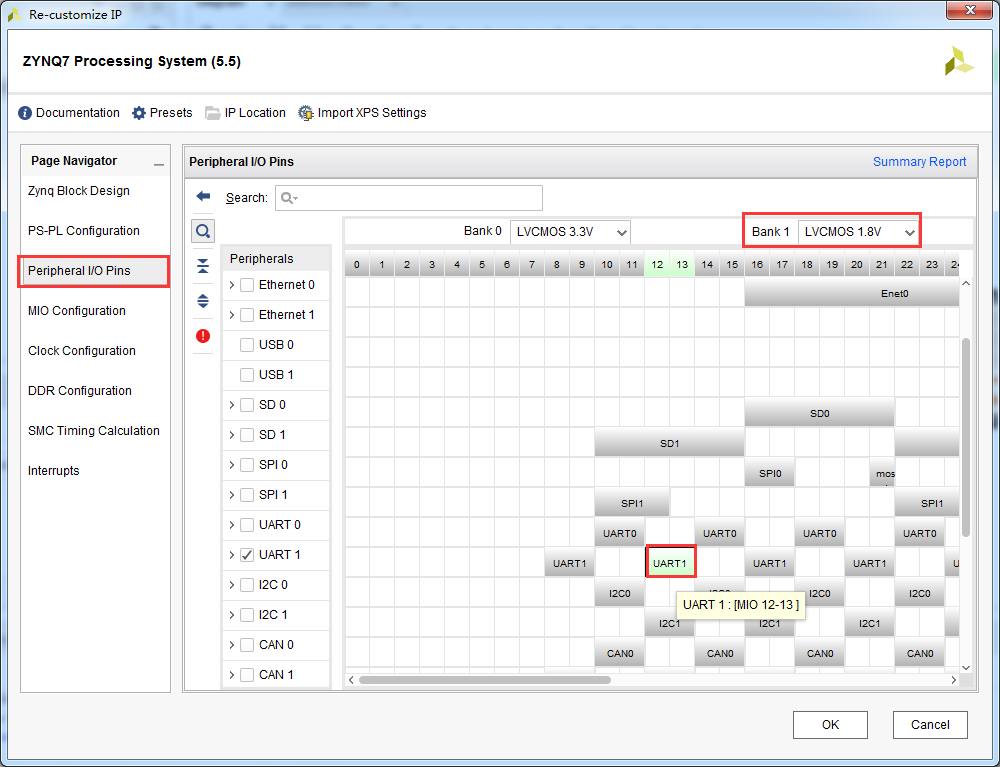Click the Documentation link text
The width and height of the screenshot is (1000, 767).
point(78,113)
